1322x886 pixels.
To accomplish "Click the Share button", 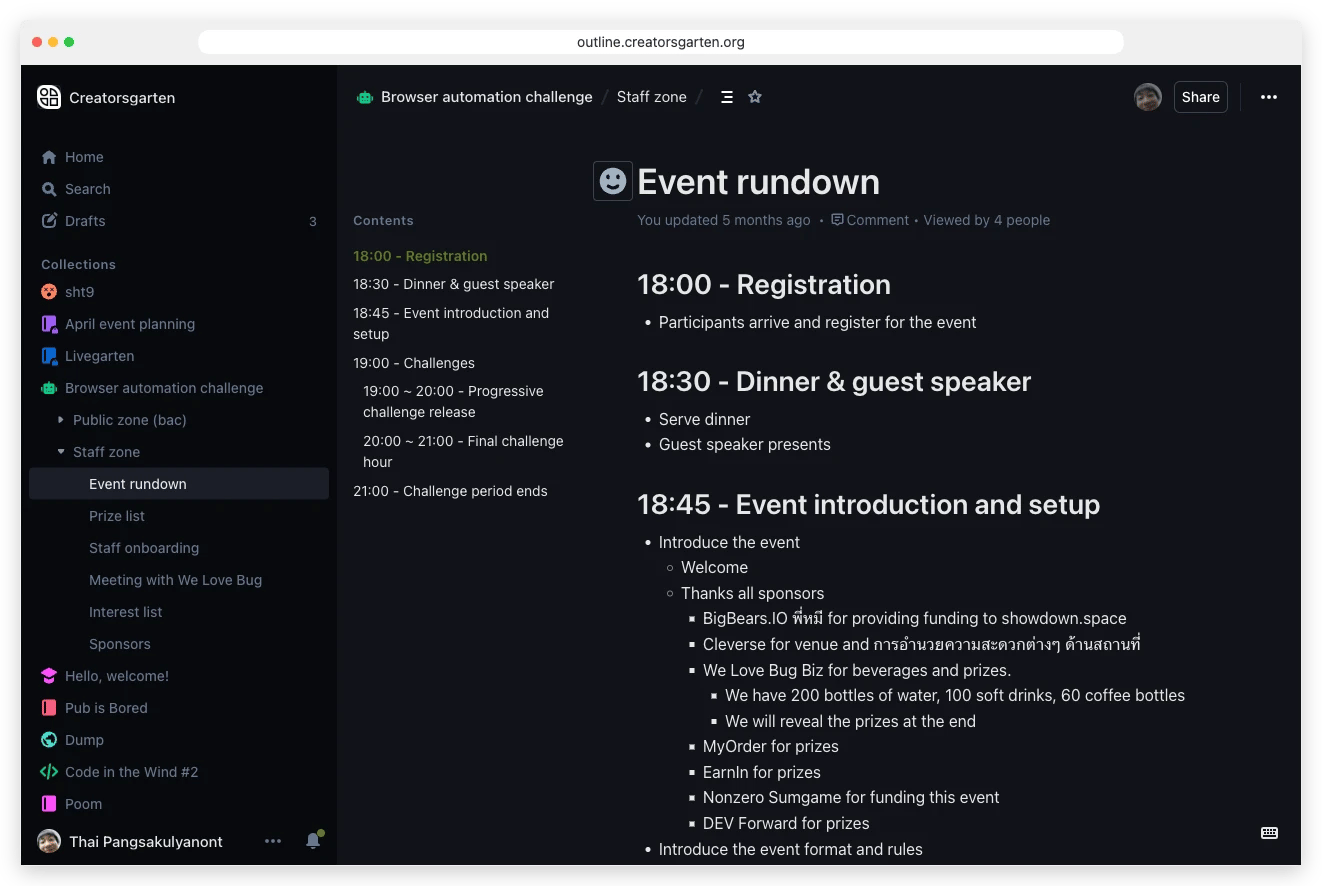I will (x=1200, y=97).
